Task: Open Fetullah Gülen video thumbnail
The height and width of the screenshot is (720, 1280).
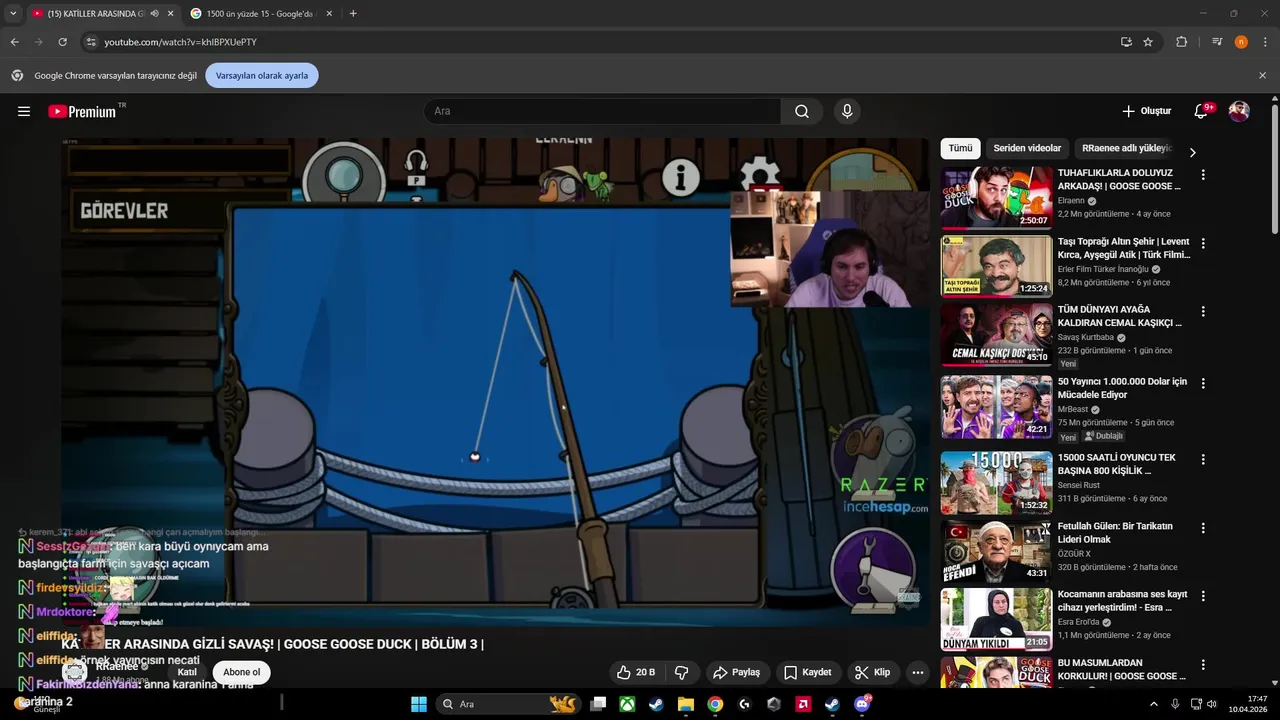Action: 996,550
